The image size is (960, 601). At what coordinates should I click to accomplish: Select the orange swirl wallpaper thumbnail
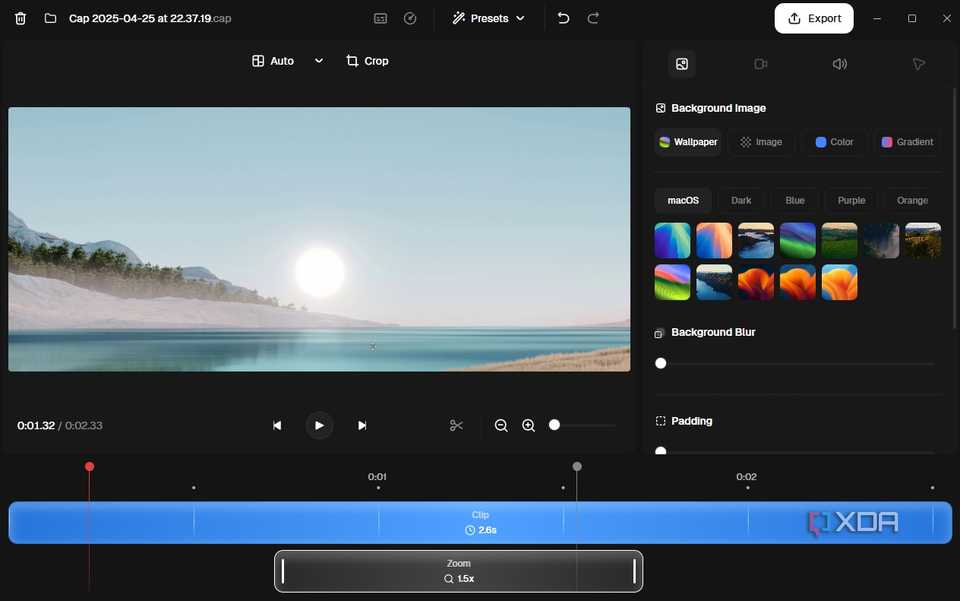798,282
